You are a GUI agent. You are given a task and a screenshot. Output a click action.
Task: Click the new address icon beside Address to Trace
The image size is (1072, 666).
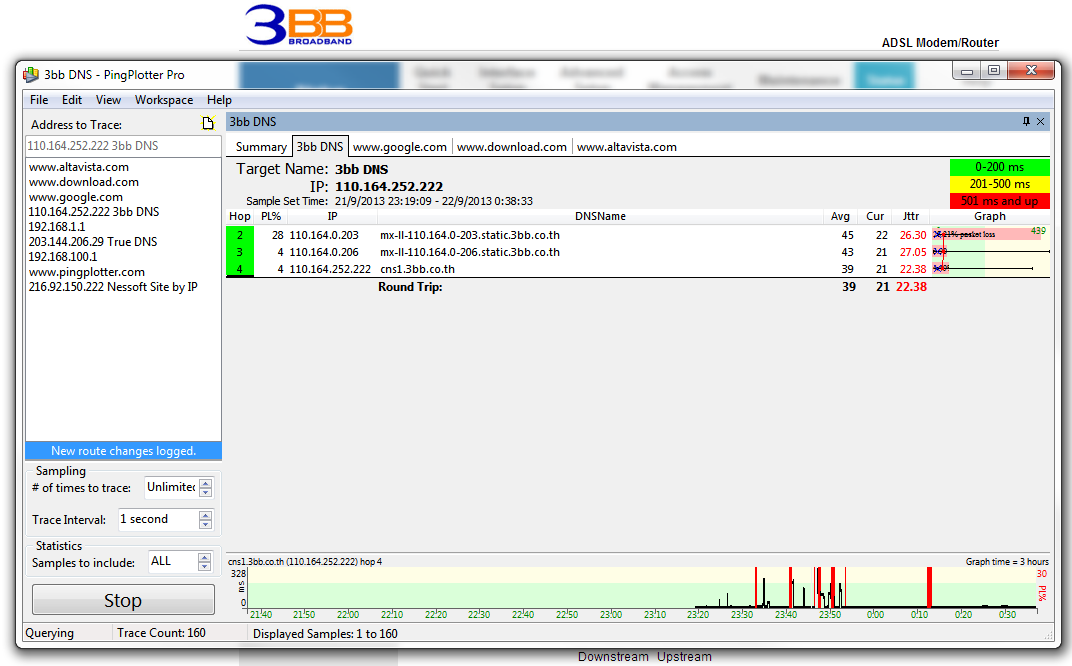pyautogui.click(x=208, y=123)
